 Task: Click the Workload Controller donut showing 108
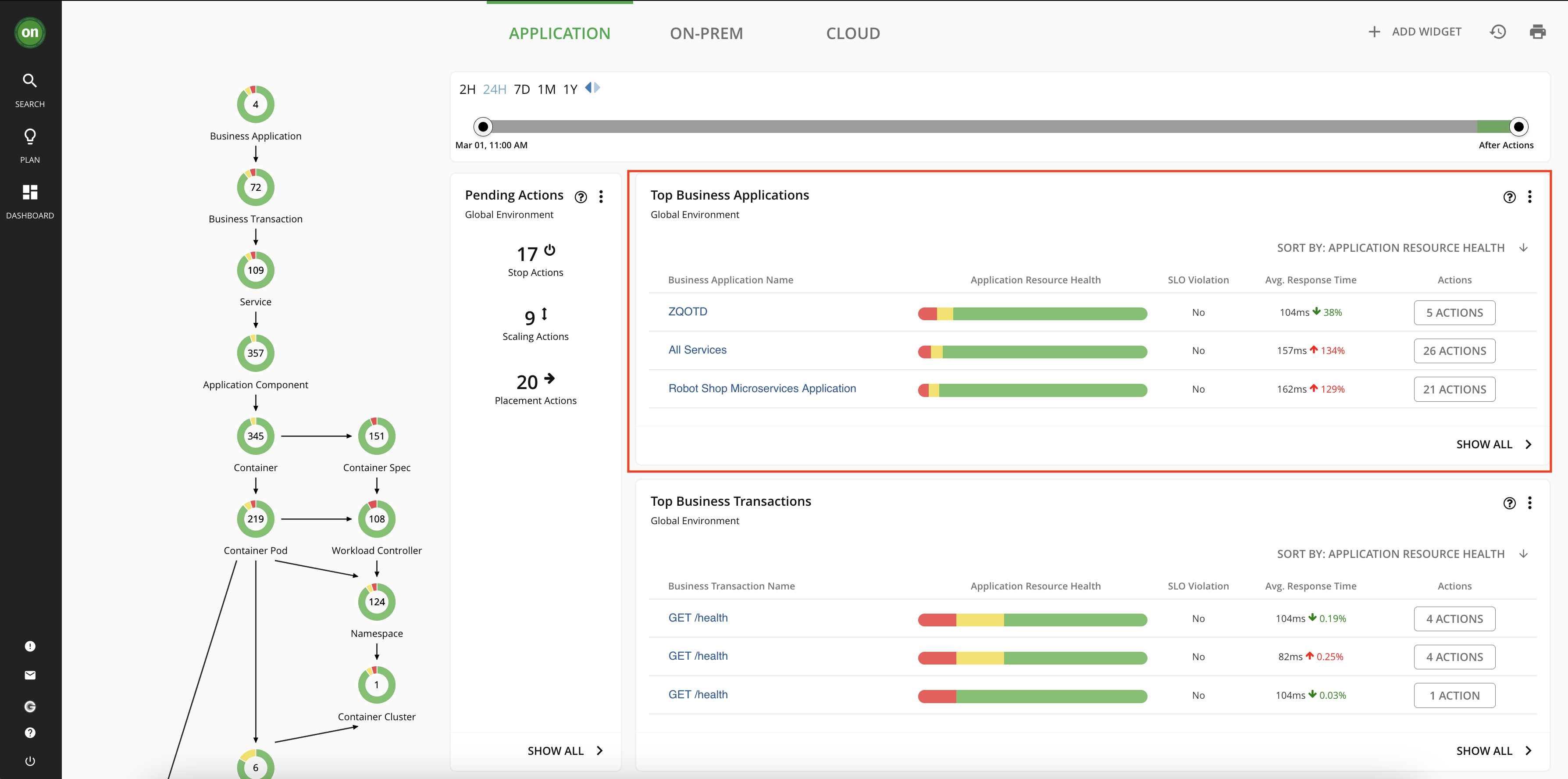click(377, 519)
